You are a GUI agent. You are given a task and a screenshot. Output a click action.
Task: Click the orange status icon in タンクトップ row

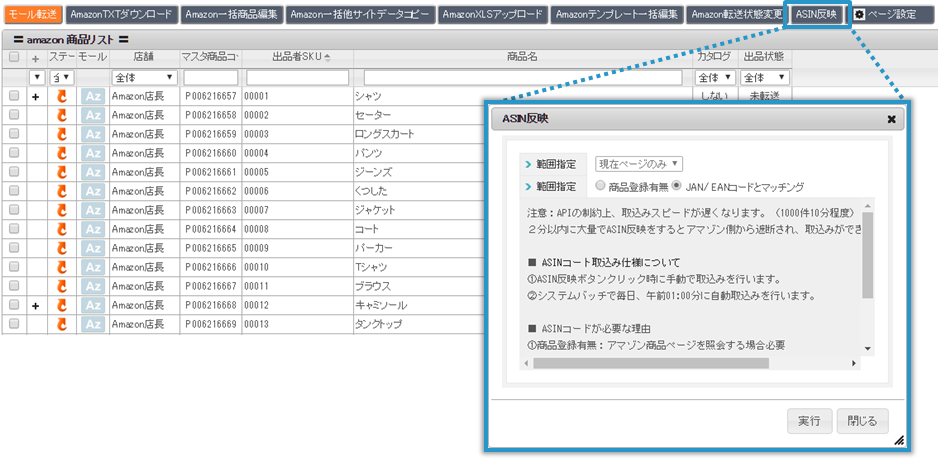click(62, 325)
